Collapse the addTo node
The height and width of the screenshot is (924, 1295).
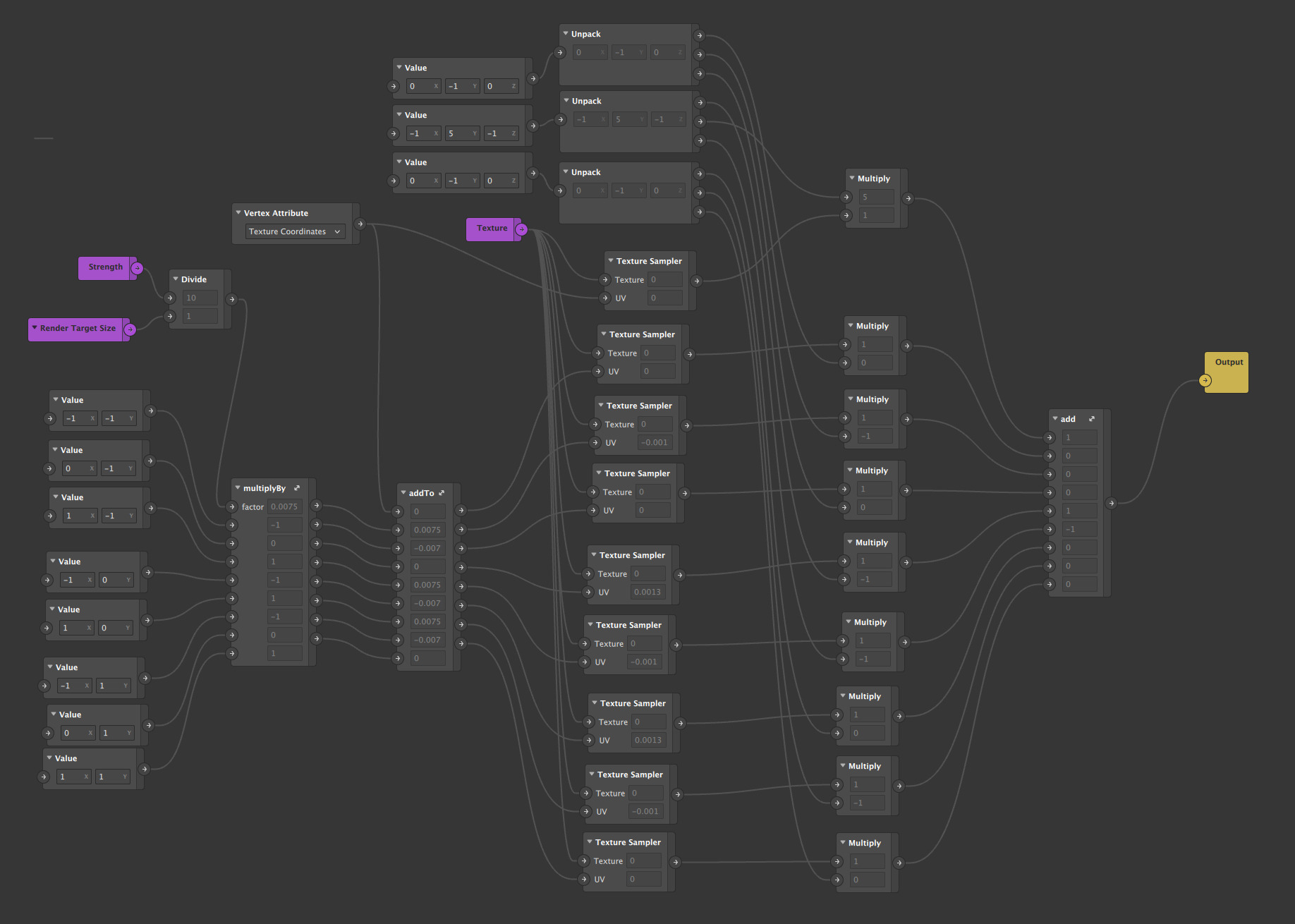pyautogui.click(x=403, y=492)
